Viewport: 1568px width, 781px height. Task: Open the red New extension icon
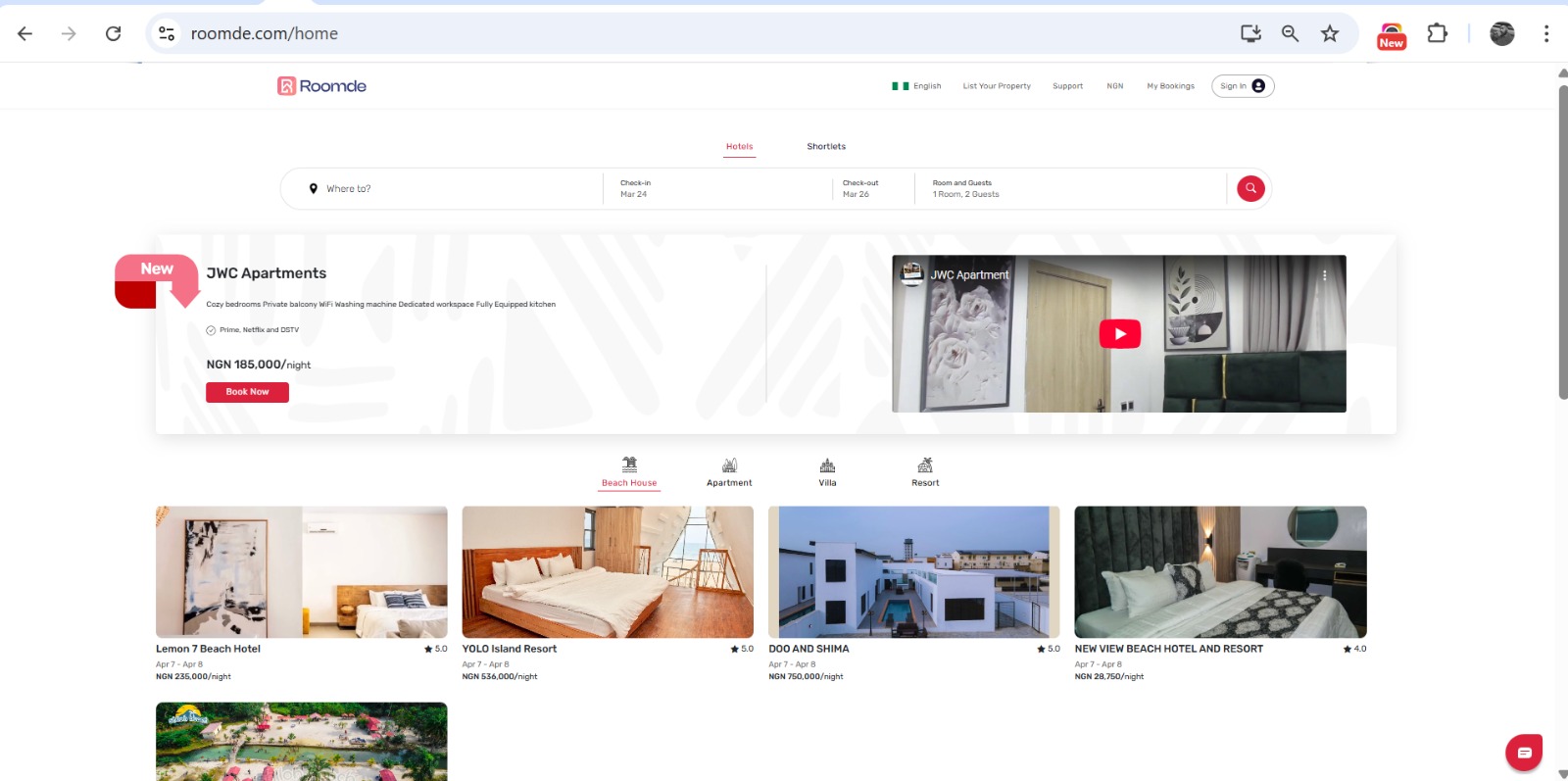(1392, 35)
